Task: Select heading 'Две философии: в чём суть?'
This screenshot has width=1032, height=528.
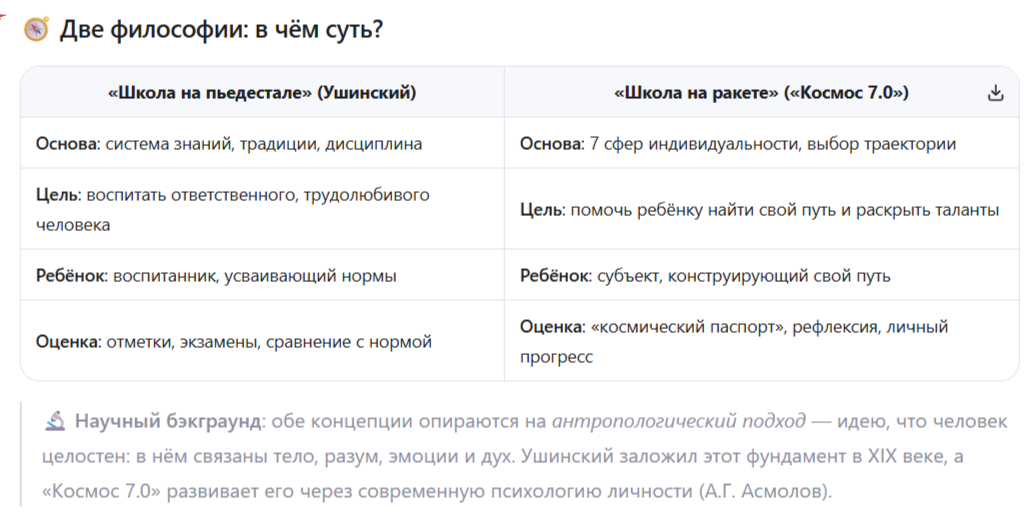Action: [221, 30]
